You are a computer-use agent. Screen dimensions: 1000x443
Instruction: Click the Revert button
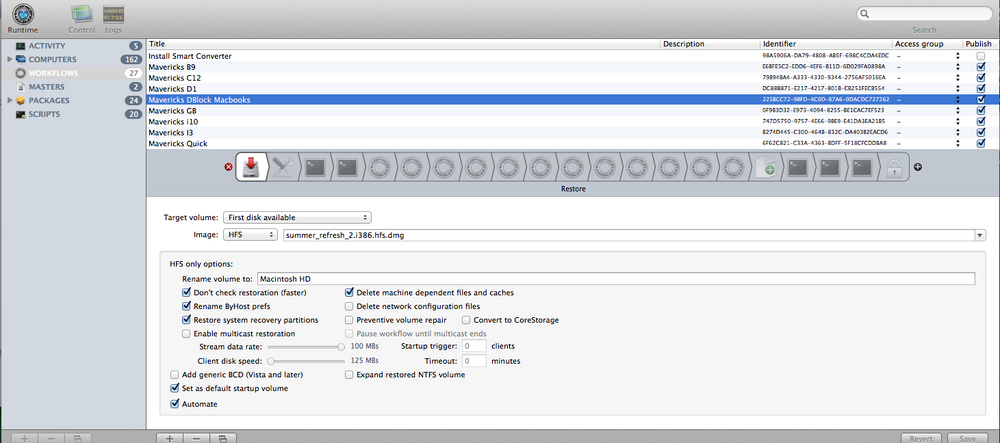[921, 439]
